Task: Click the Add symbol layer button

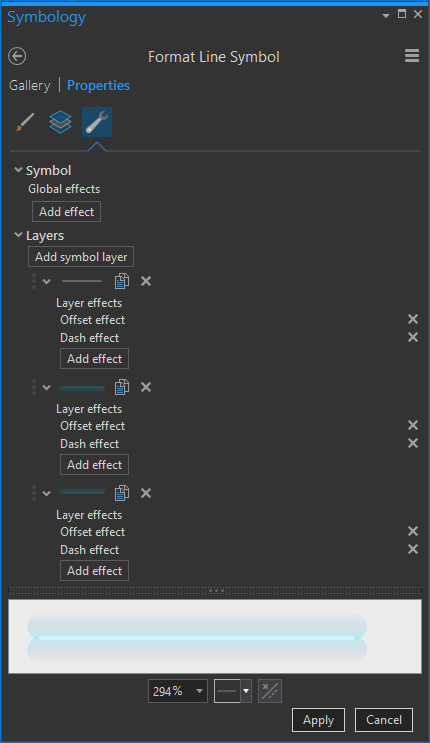Action: pyautogui.click(x=81, y=257)
